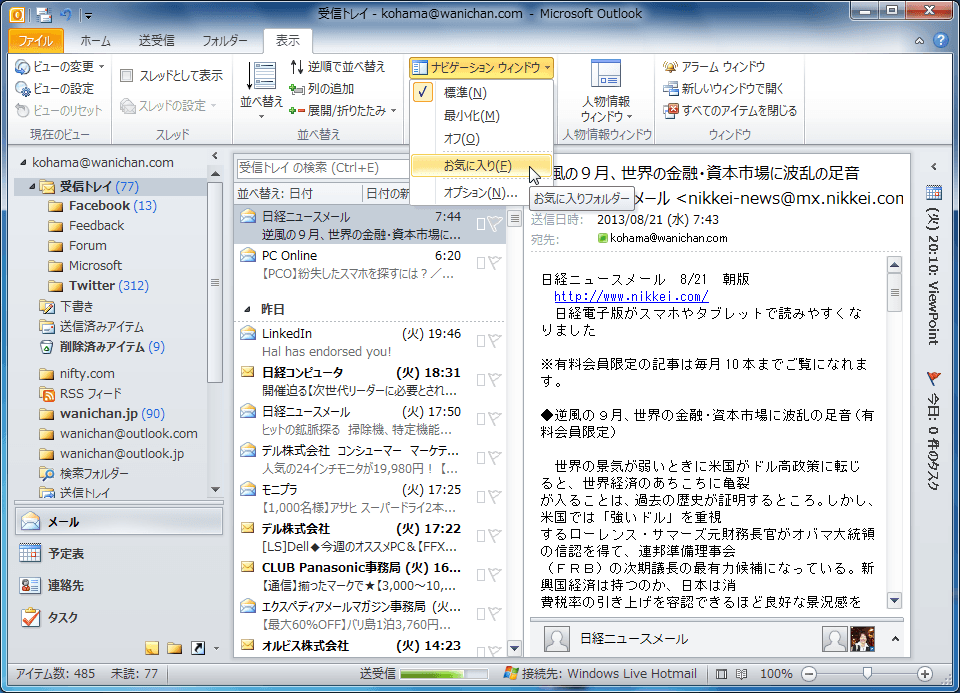Open 展開/折りたたみ expand collapse dropdown
Image resolution: width=960 pixels, height=693 pixels.
pos(343,111)
